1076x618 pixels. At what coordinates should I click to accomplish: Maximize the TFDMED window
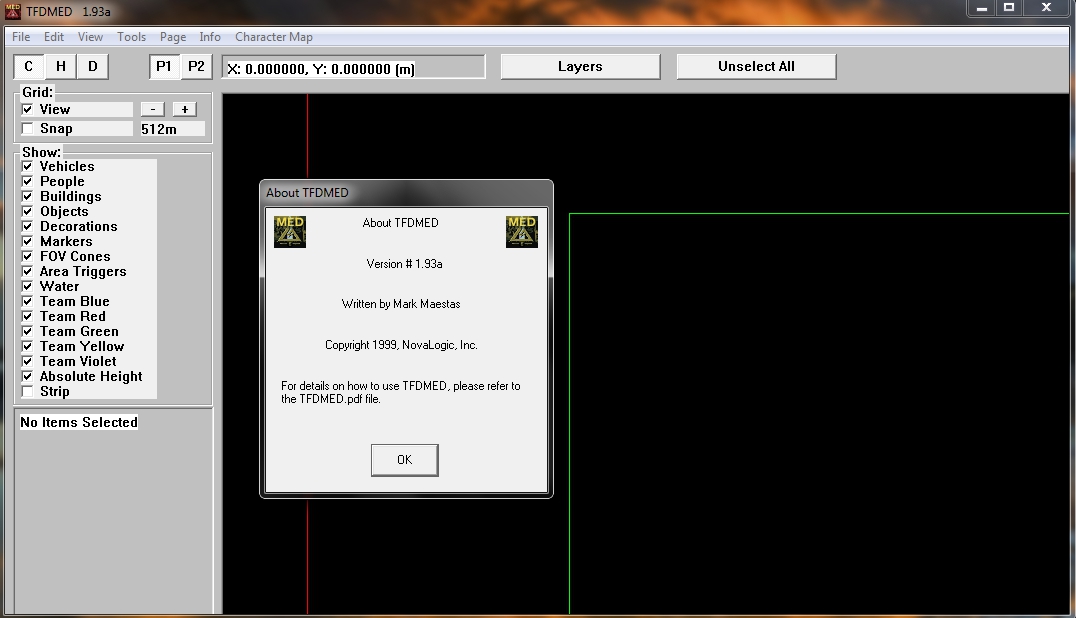[1009, 8]
